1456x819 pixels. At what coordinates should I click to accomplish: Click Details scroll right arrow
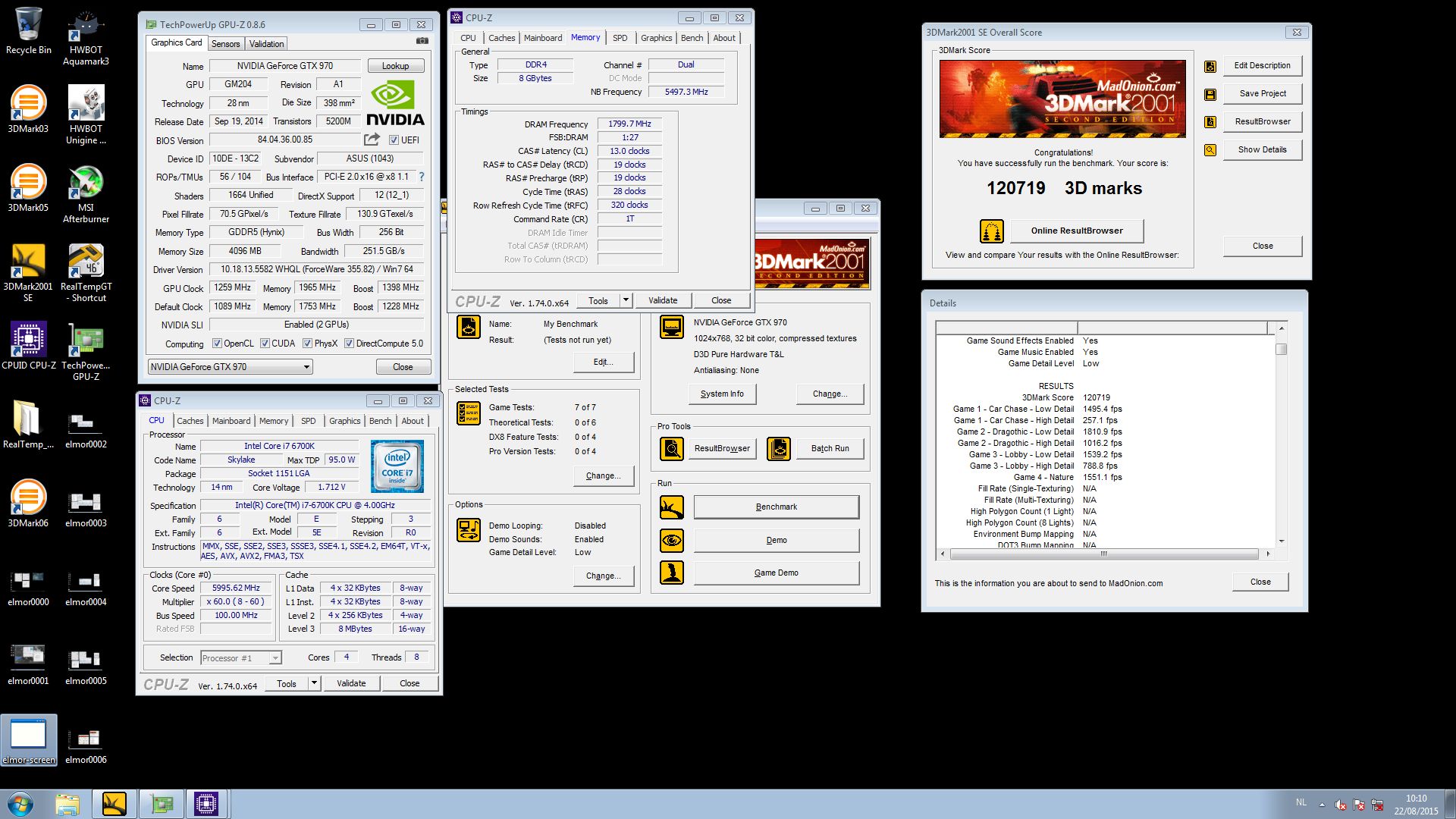point(1268,554)
